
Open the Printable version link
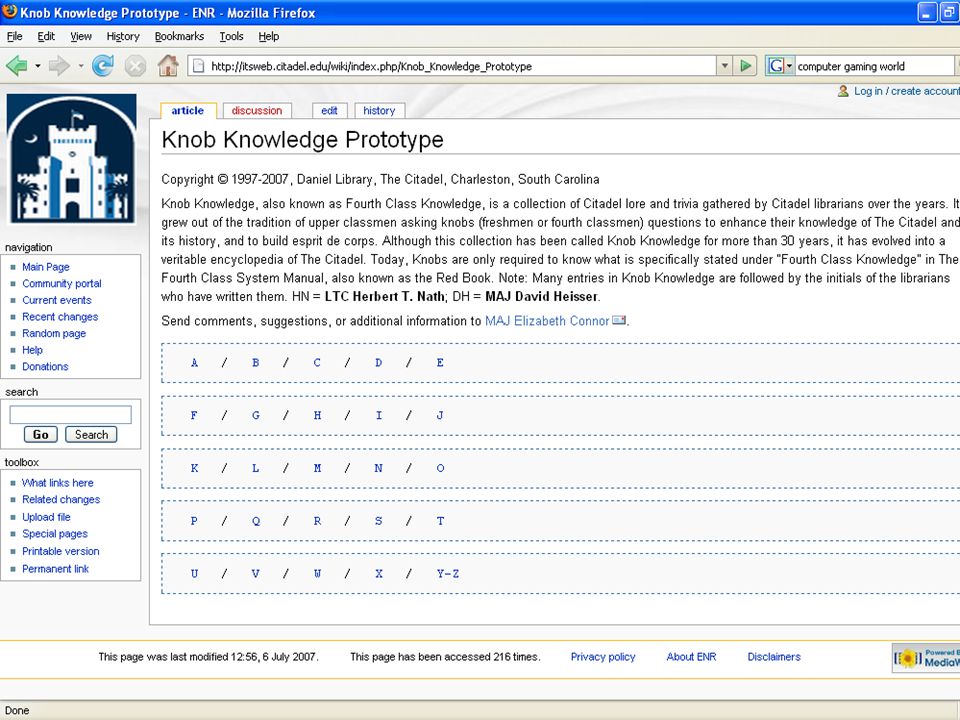click(x=61, y=551)
